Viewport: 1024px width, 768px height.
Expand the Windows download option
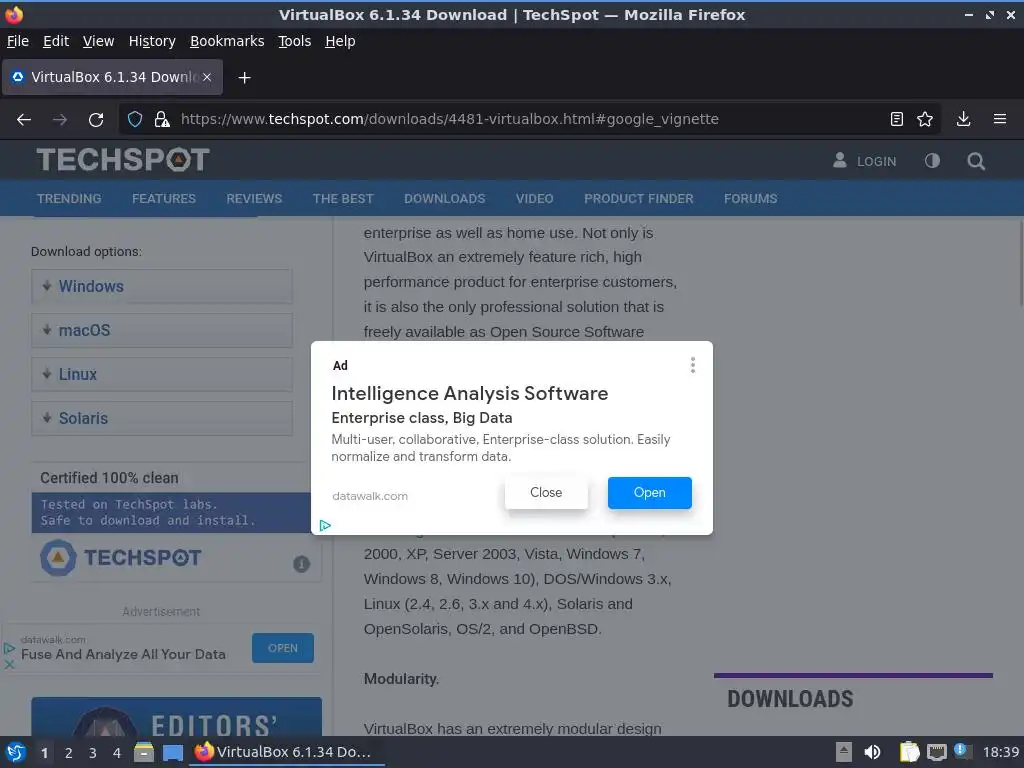[162, 286]
